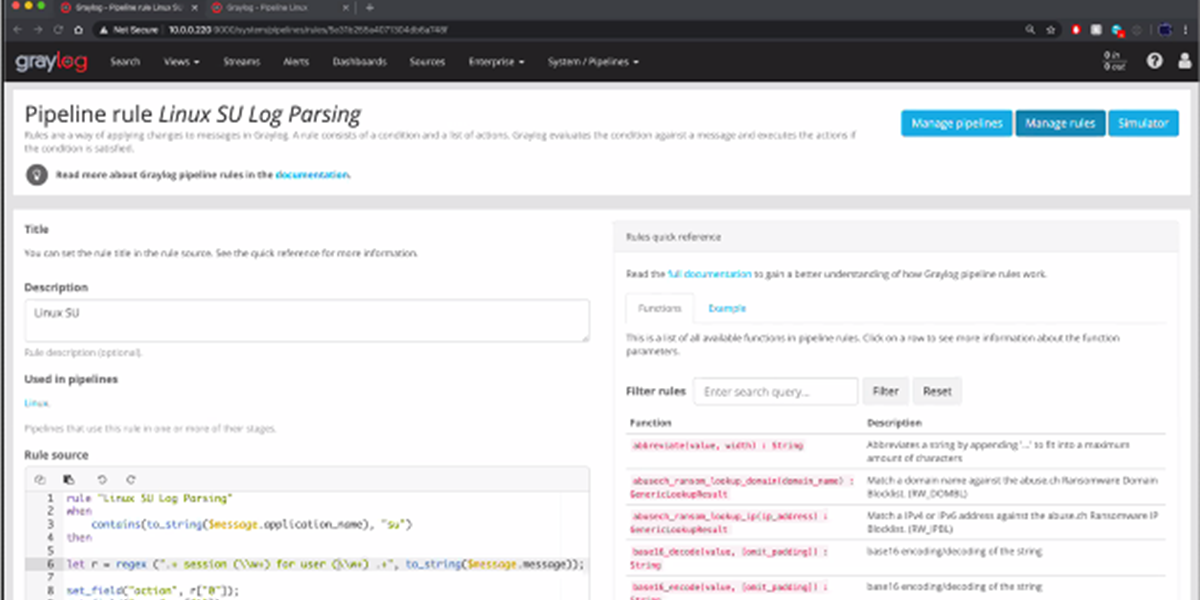Click the paste icon in rule source toolbar

point(69,480)
